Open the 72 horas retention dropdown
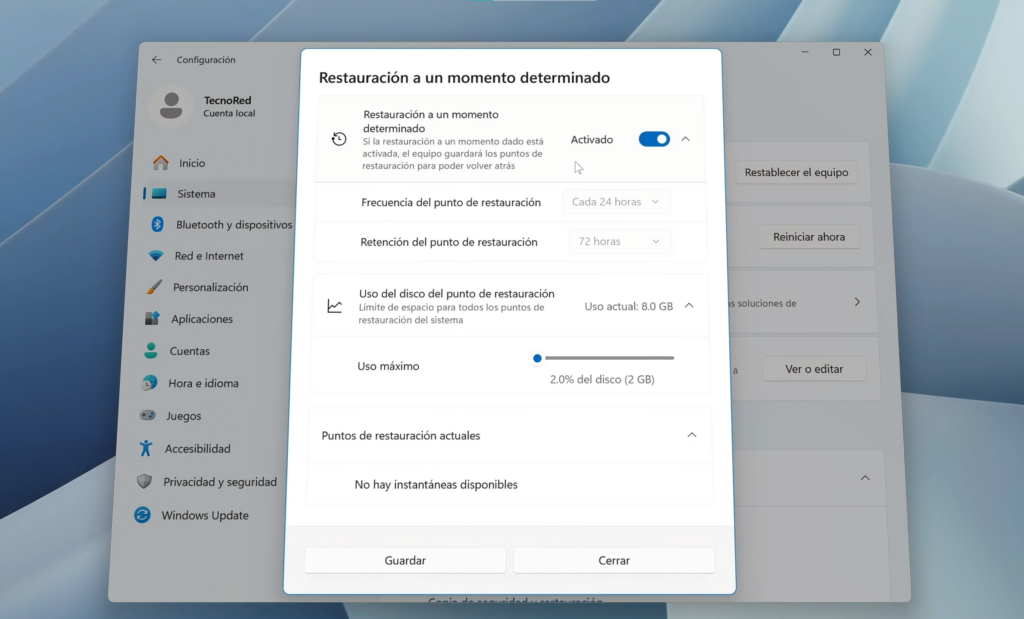 [x=619, y=241]
